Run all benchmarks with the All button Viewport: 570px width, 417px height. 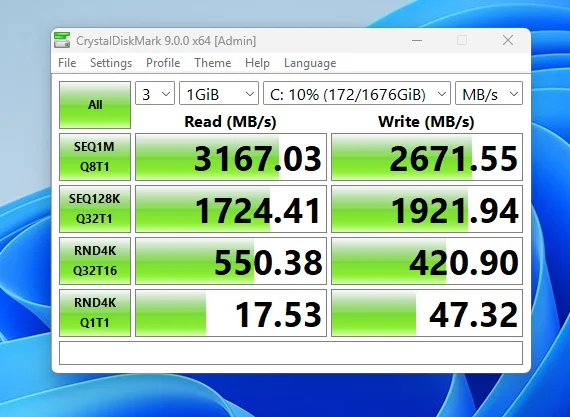pos(95,105)
